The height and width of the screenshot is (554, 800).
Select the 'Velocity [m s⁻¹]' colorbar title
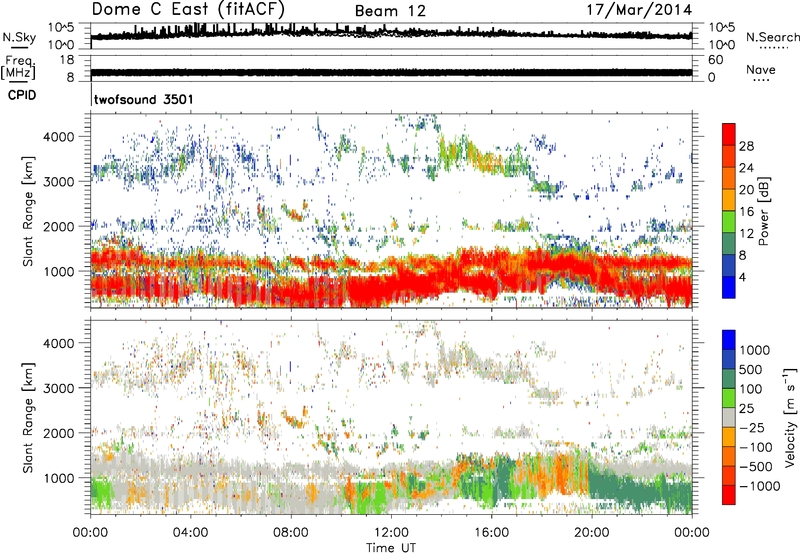point(790,417)
